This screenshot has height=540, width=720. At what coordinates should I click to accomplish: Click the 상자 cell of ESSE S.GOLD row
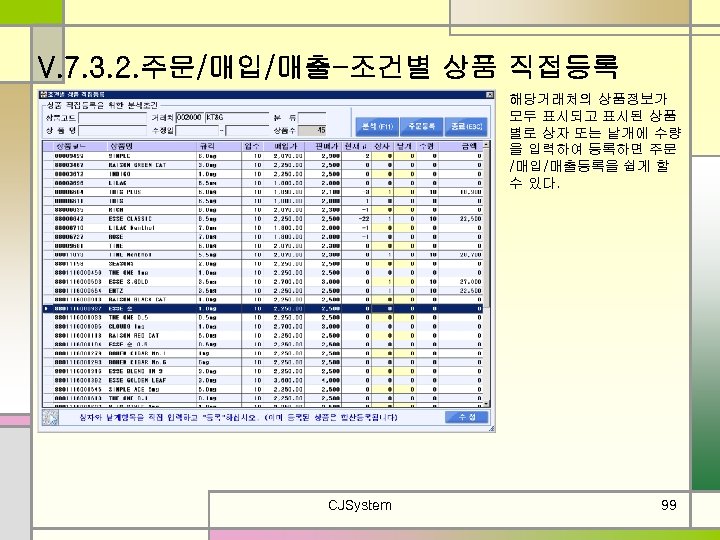pos(382,281)
